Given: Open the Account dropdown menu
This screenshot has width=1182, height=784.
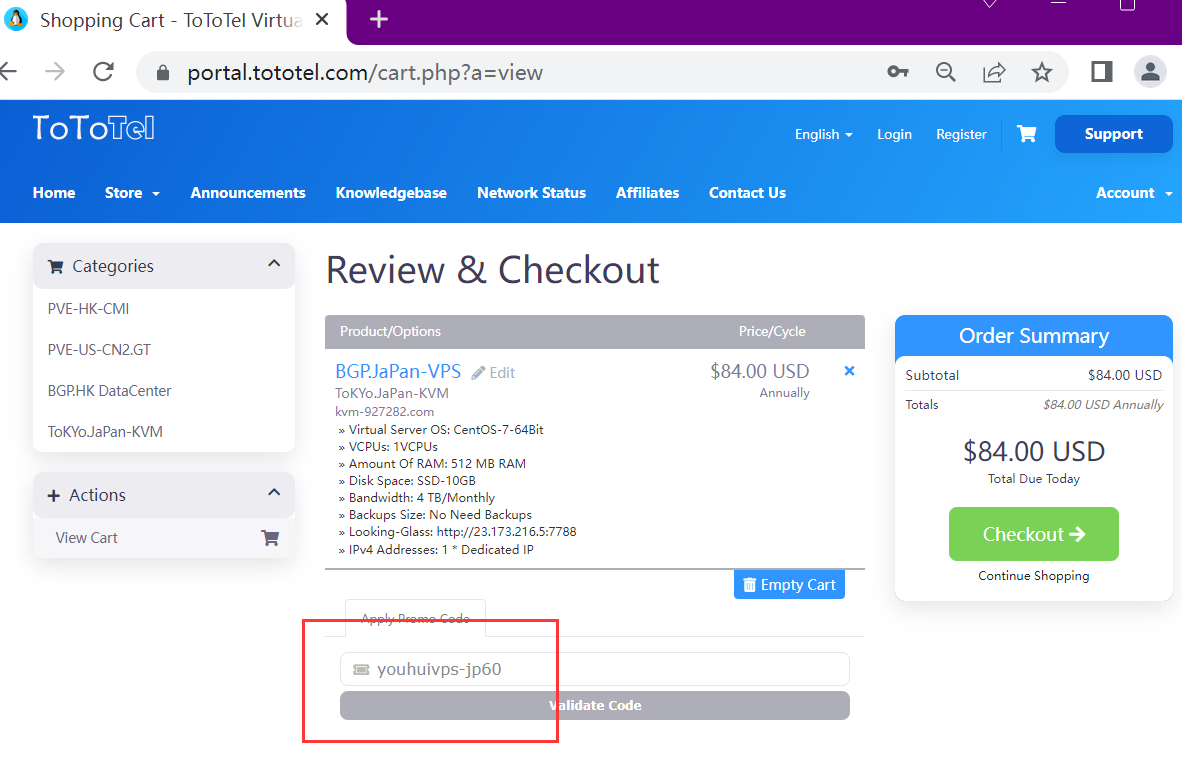Looking at the screenshot, I should tap(1134, 193).
